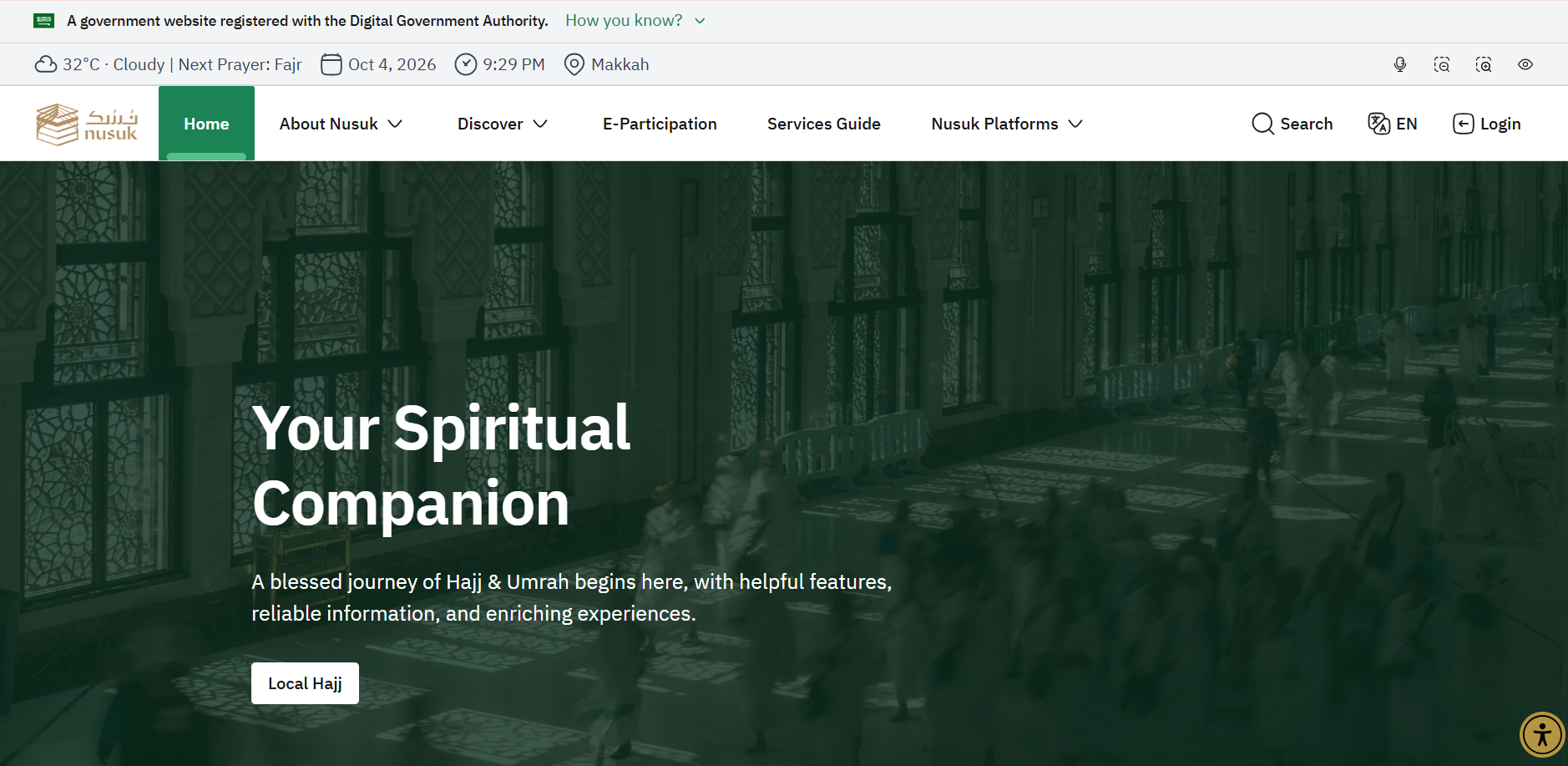The width and height of the screenshot is (1568, 766).
Task: Click the 'Makkah' location text
Action: 620,64
